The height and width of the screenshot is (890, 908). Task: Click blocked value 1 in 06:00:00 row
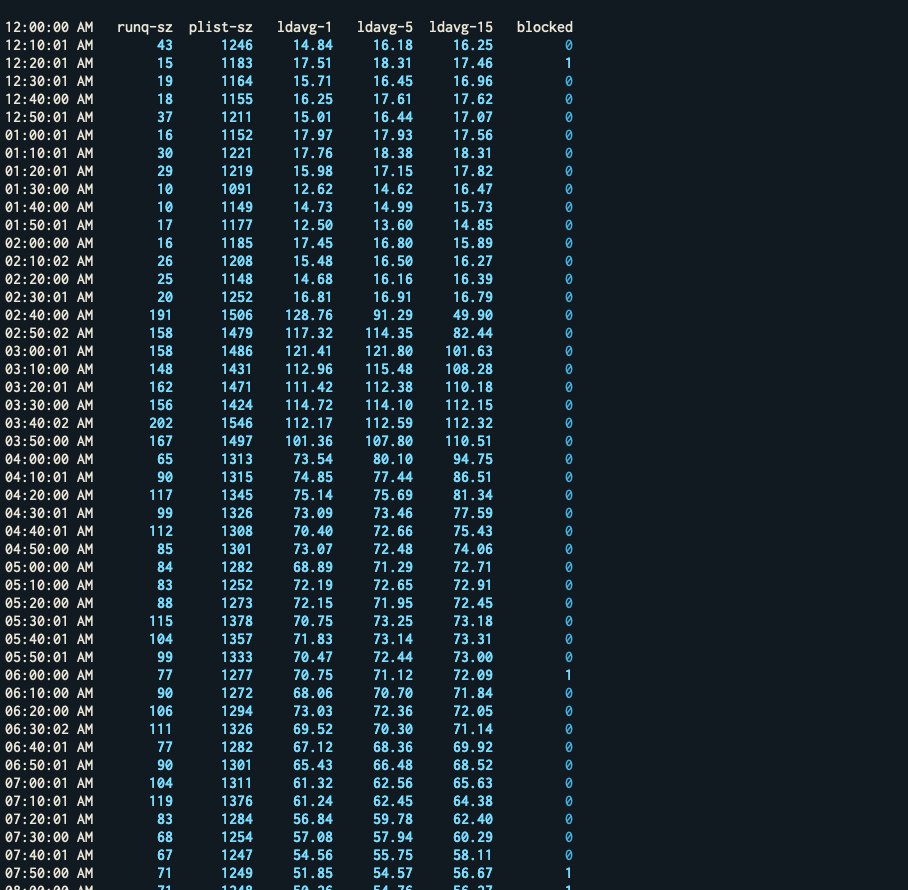point(569,675)
